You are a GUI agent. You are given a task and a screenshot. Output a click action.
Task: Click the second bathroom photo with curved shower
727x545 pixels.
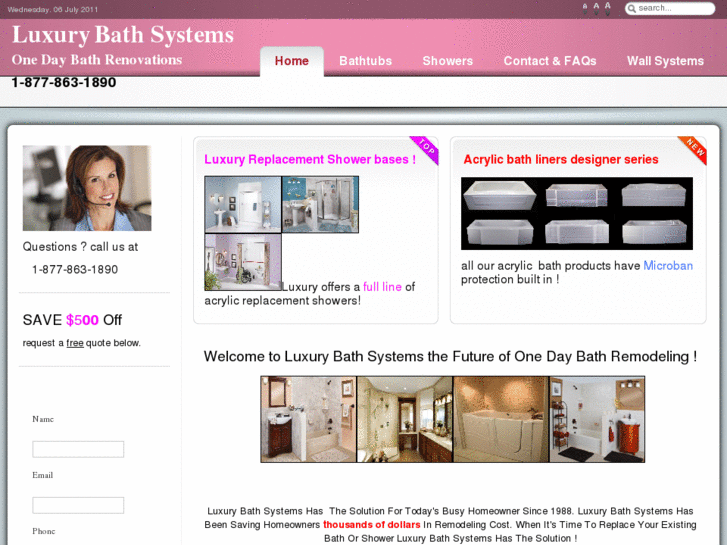coord(405,419)
